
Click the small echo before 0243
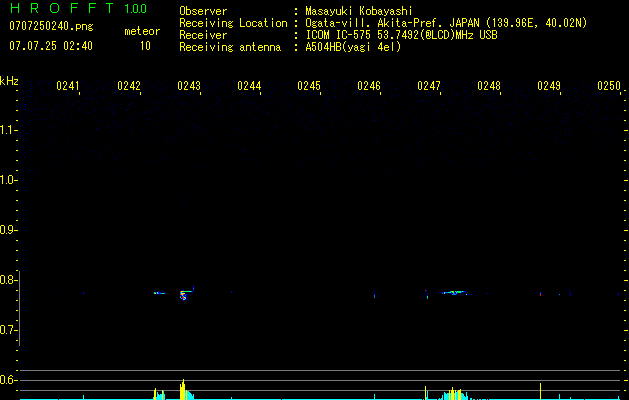pyautogui.click(x=159, y=293)
